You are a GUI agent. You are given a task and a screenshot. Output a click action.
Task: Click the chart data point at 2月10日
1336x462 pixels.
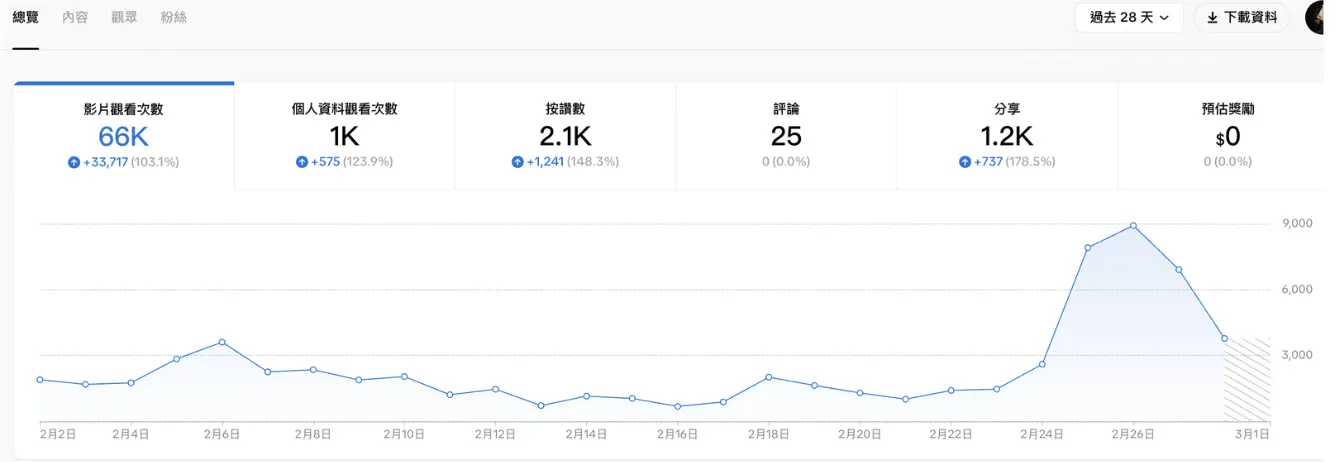tap(404, 377)
